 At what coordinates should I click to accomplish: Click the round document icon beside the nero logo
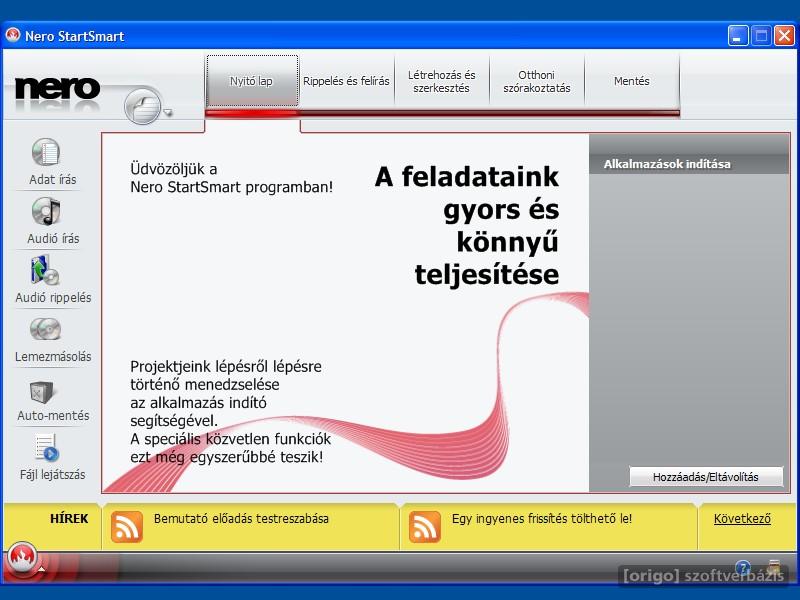(143, 106)
